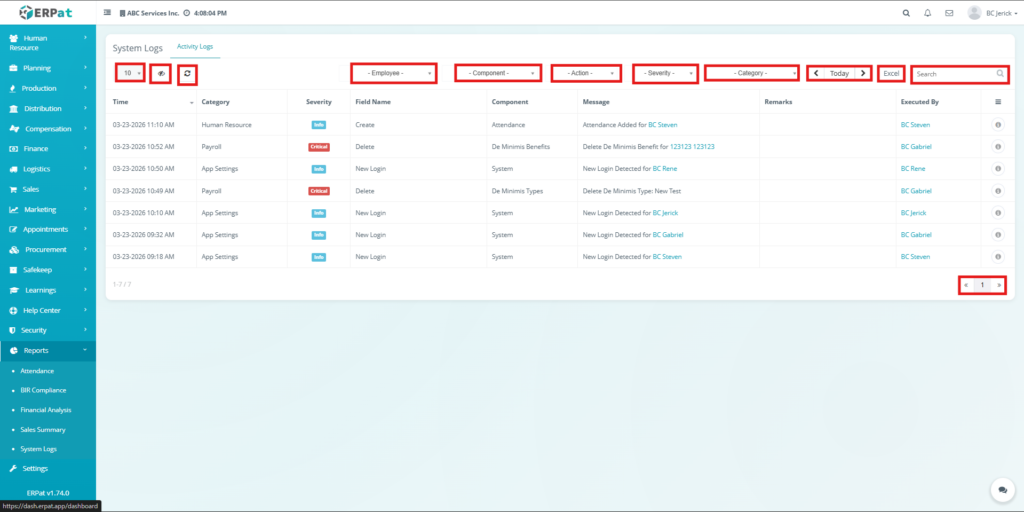Open BC Gabriel link in Executed By
Viewport: 1024px width, 512px height.
[915, 147]
